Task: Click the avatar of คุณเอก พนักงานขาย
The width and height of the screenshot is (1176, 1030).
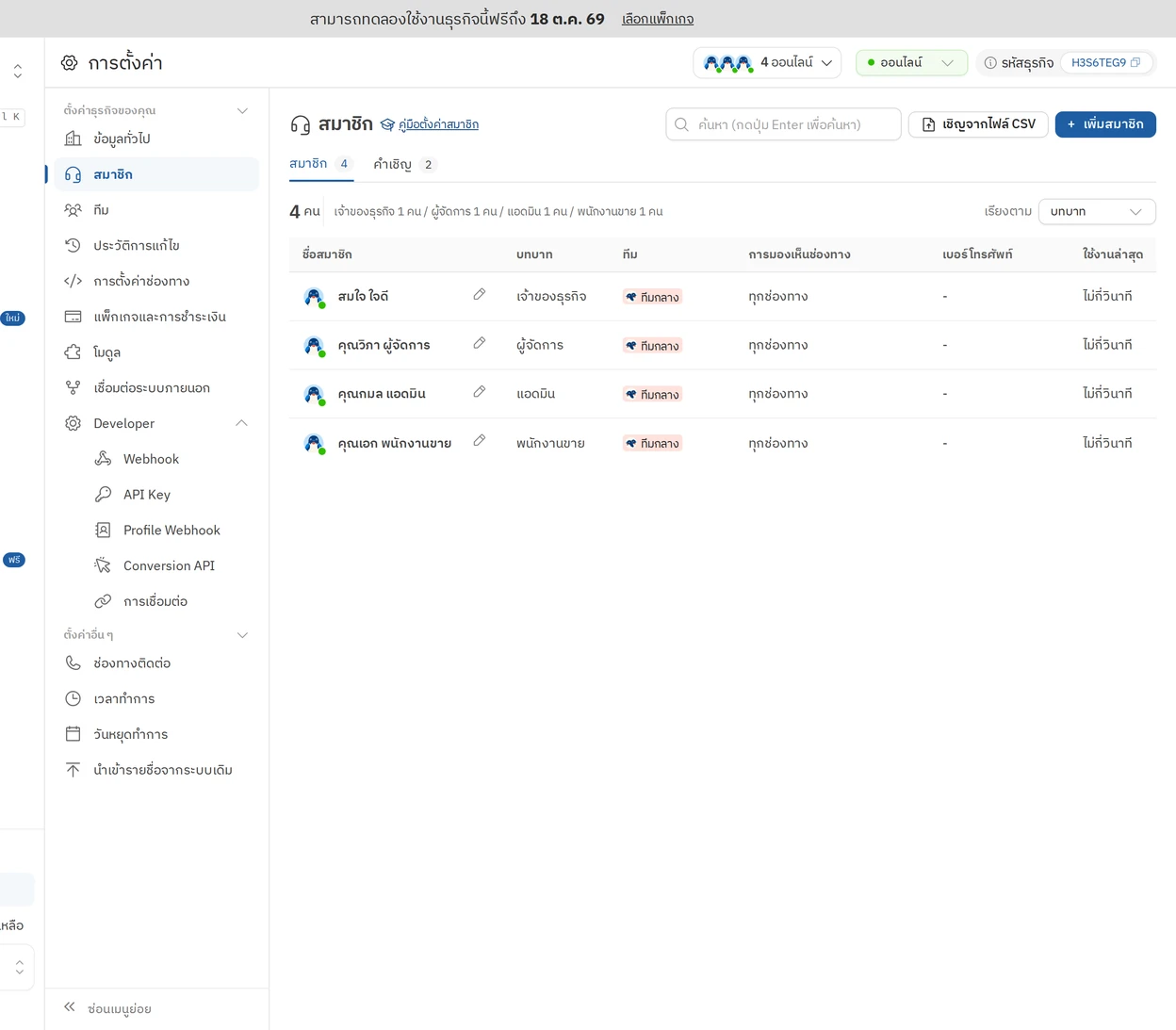Action: [314, 444]
